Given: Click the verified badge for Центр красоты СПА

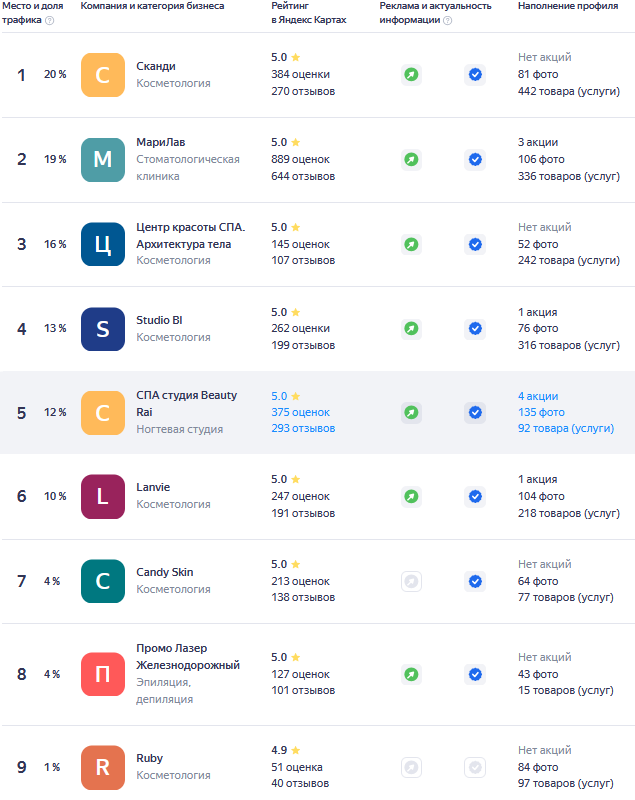Looking at the screenshot, I should coord(475,244).
